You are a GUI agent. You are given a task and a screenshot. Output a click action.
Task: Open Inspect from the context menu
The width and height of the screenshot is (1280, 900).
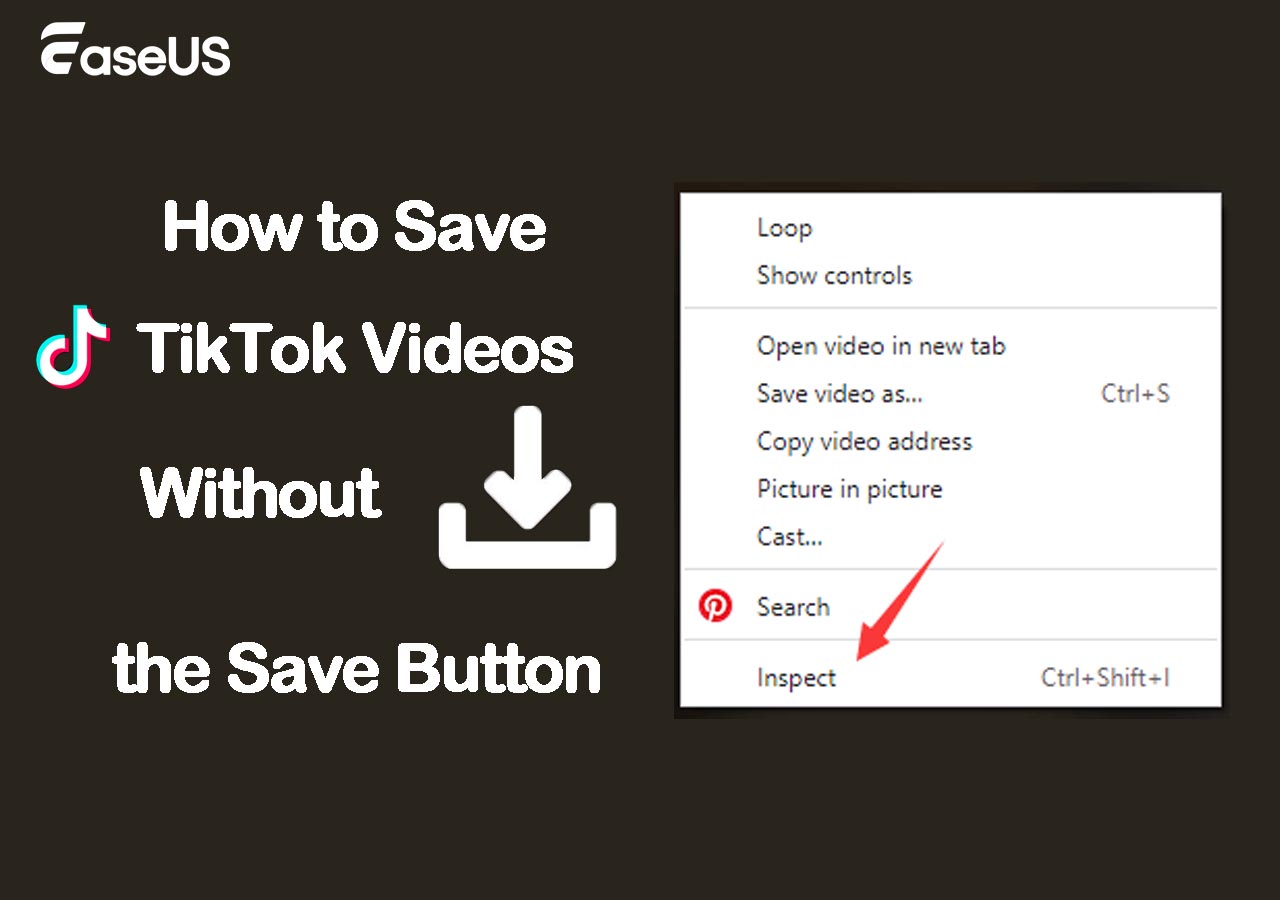(x=796, y=678)
